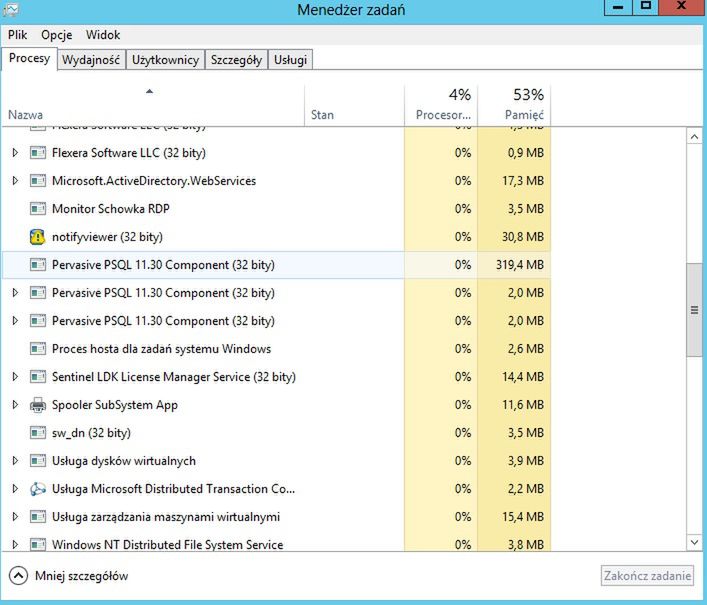Click Microsoft Distributed Transaction service icon
This screenshot has width=707, height=605.
(37, 489)
